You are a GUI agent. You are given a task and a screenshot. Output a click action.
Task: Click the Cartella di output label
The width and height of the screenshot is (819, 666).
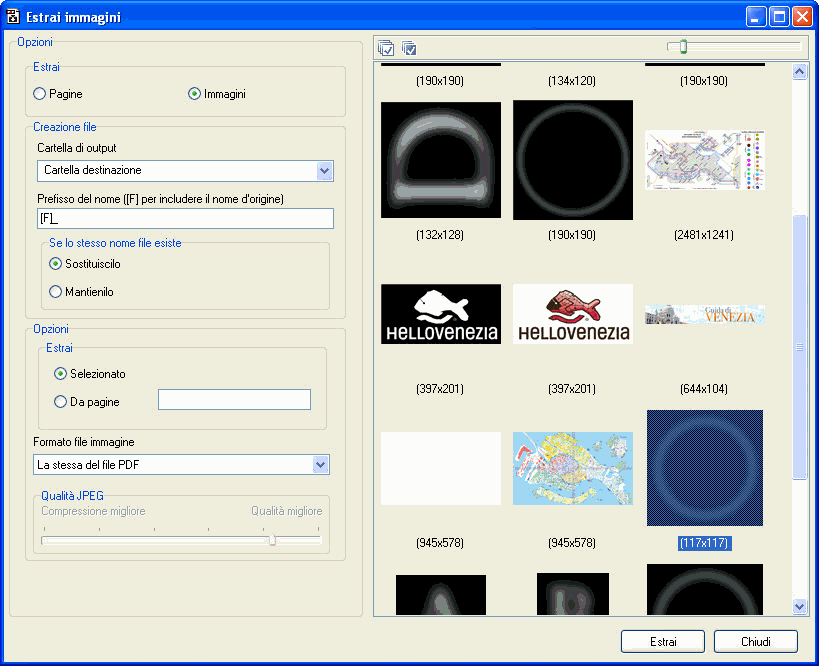(x=77, y=148)
